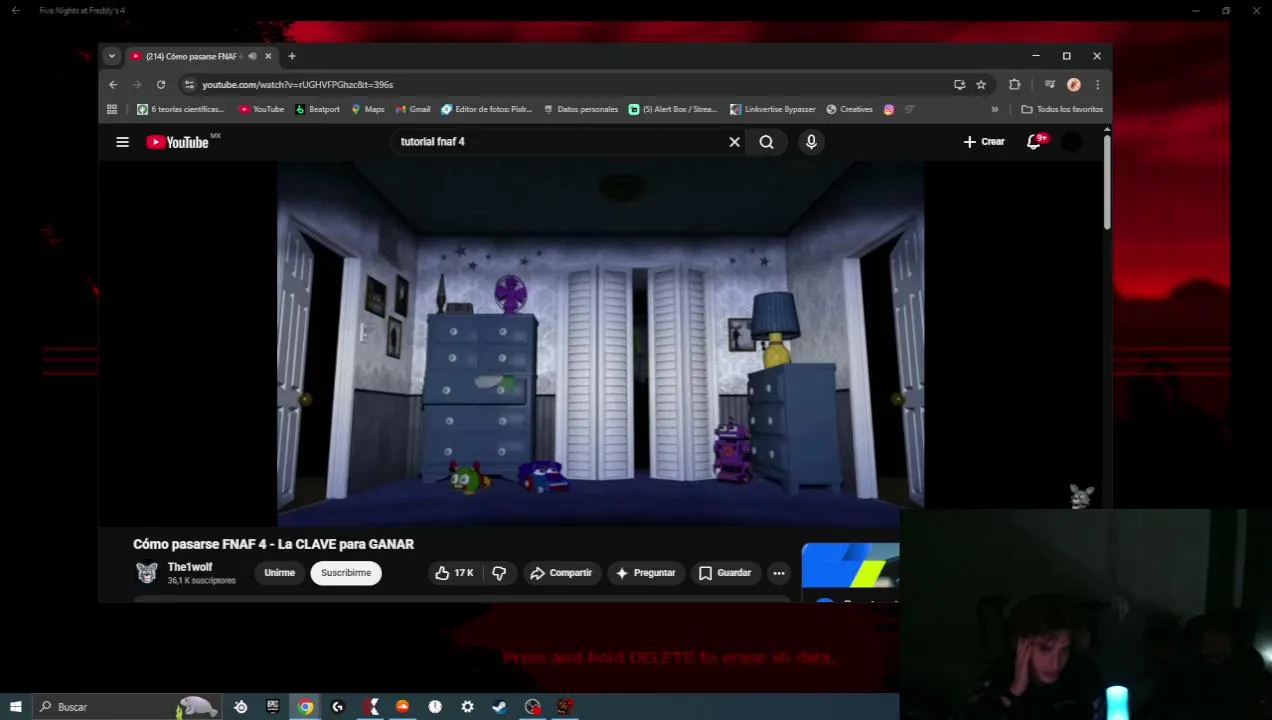Mute the tab via speaker icon
The image size is (1272, 720).
(252, 56)
